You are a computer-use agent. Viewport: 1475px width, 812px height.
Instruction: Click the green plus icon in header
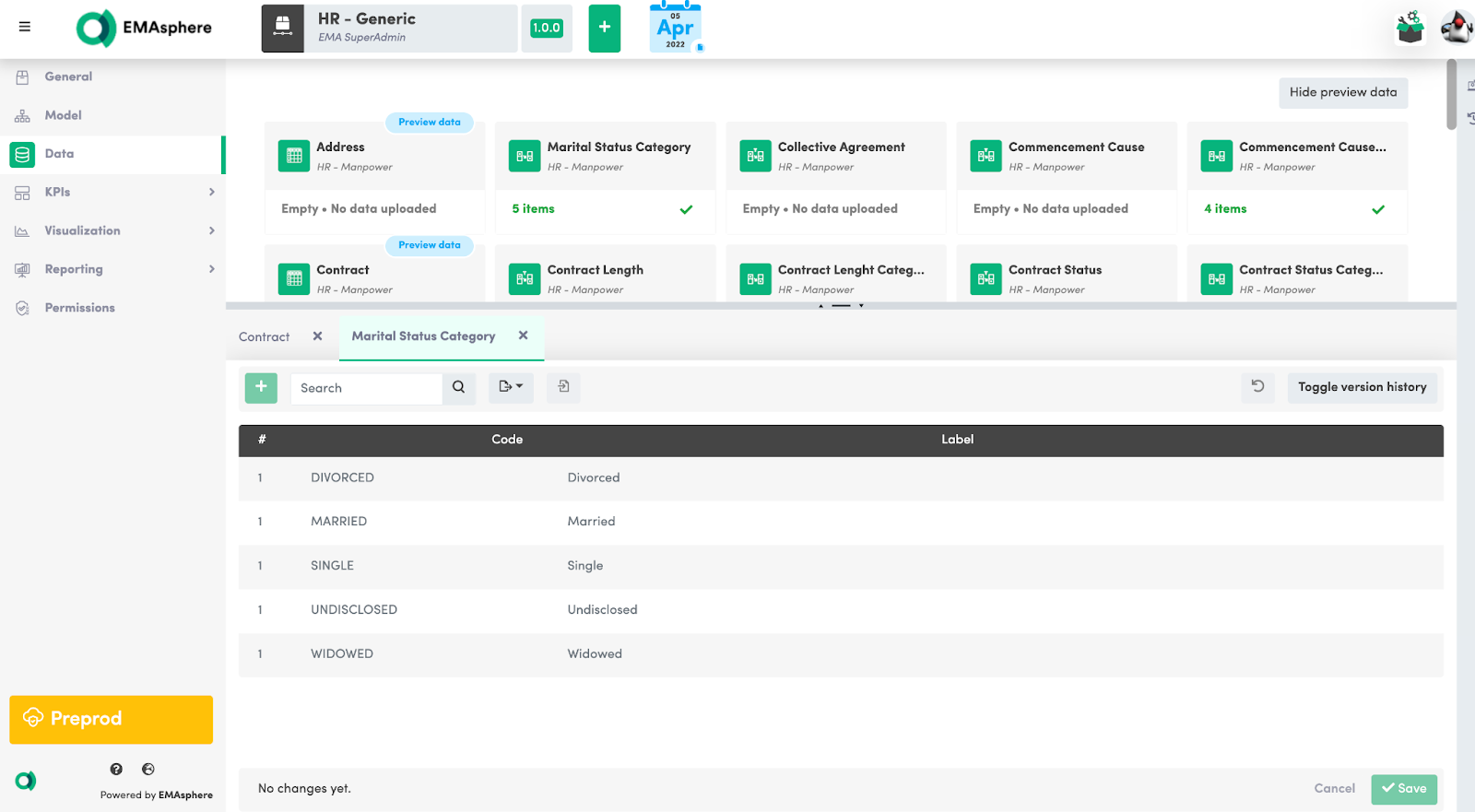pos(604,28)
